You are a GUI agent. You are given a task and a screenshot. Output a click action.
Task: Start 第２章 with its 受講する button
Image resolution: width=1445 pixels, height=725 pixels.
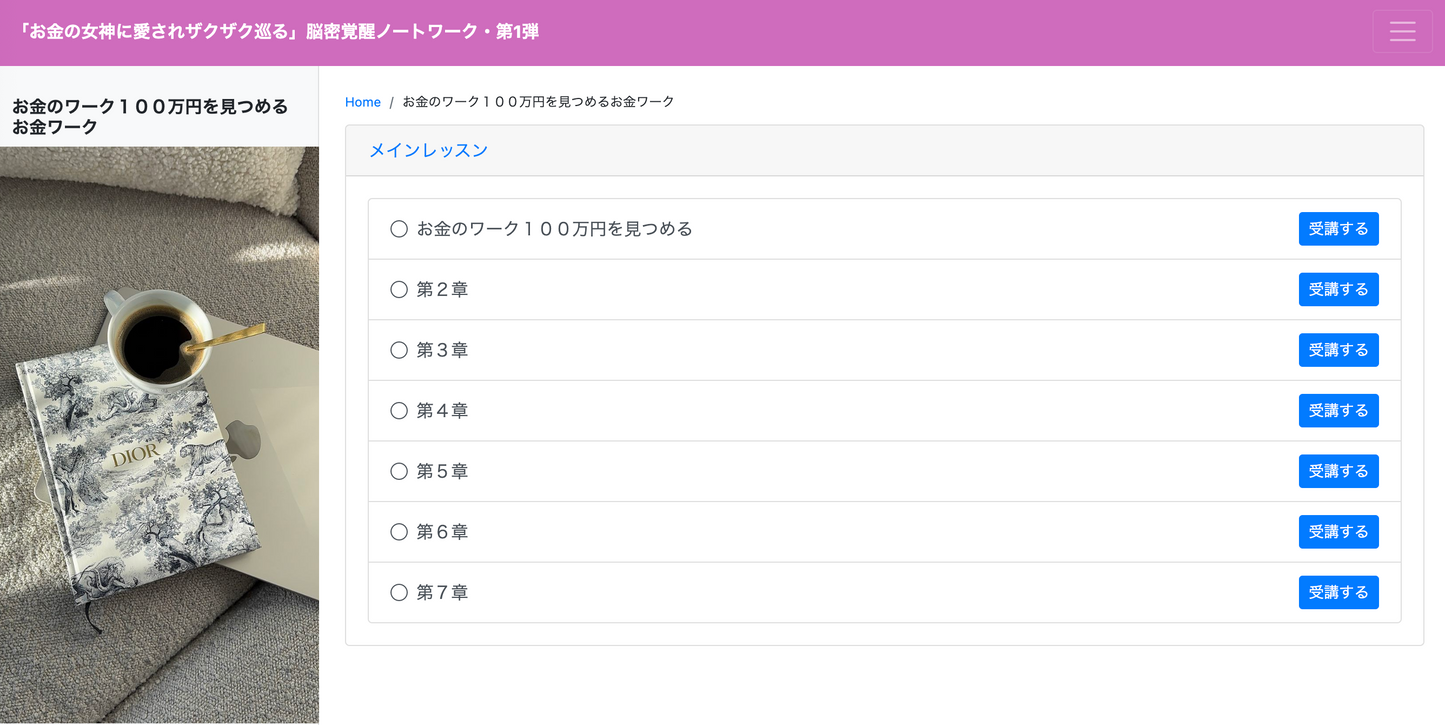click(1338, 290)
